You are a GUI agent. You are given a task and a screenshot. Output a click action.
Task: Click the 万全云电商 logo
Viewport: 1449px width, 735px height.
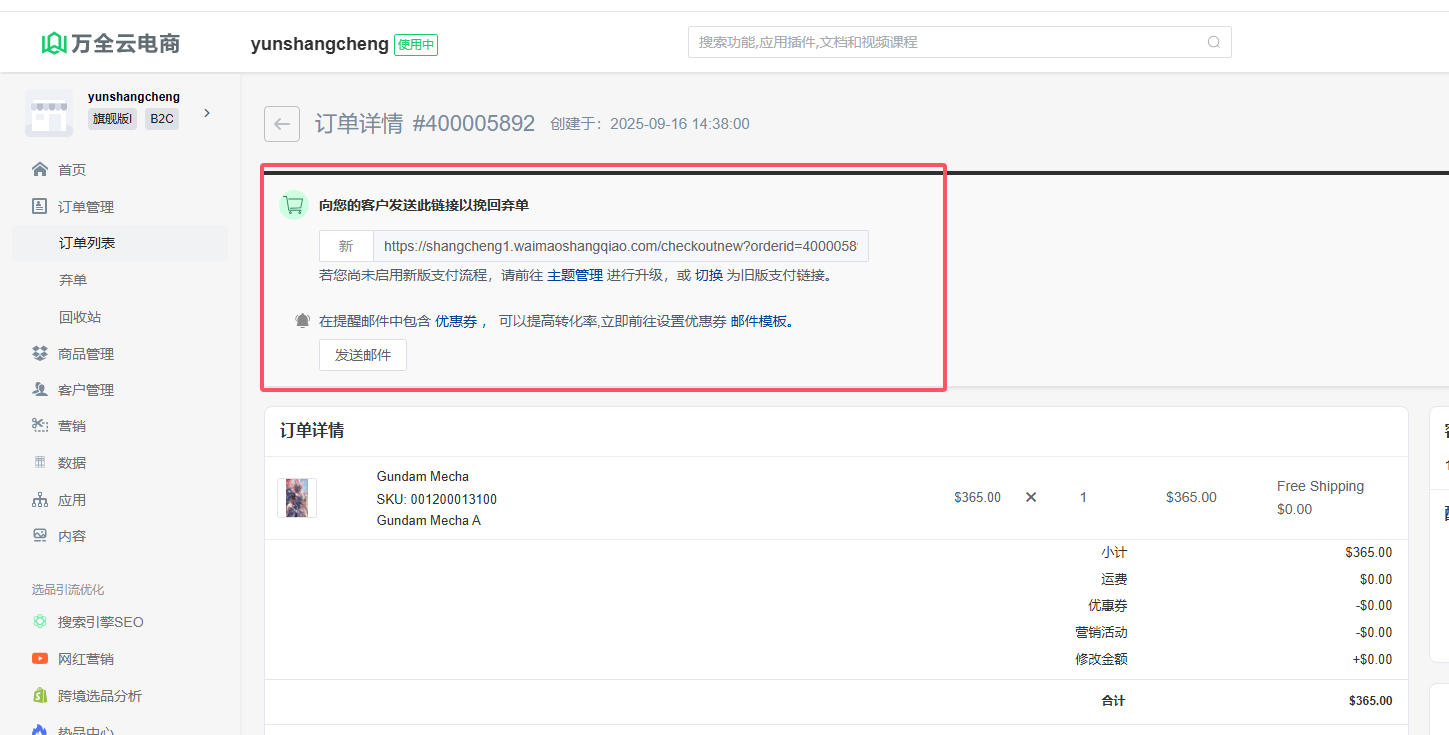pos(111,43)
